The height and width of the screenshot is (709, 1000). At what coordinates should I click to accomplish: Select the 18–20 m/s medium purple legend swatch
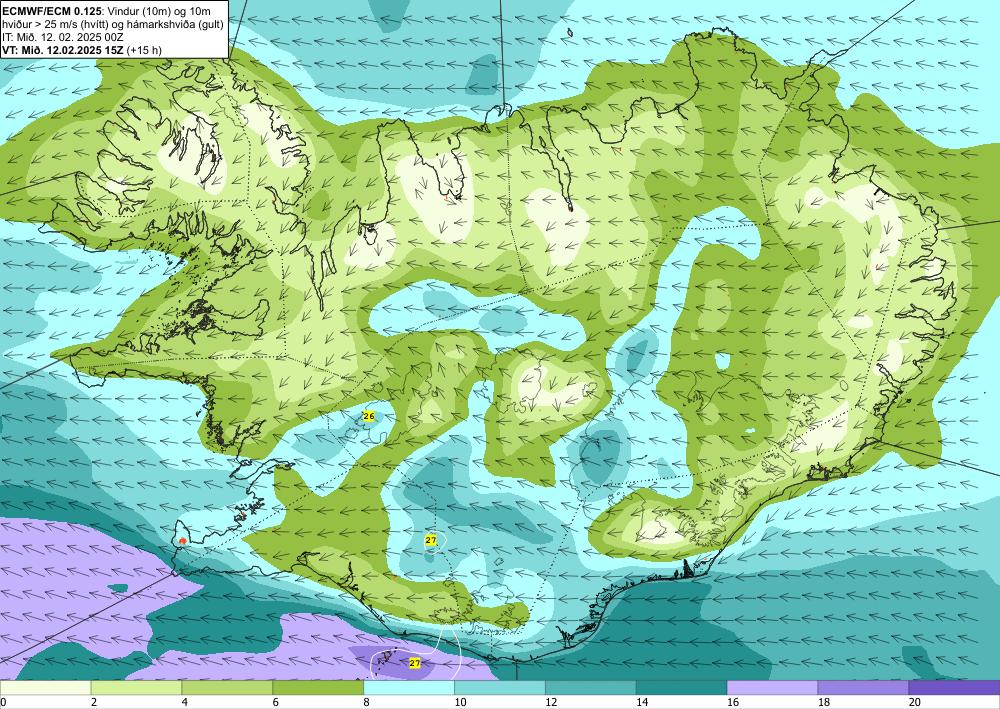coord(864,688)
